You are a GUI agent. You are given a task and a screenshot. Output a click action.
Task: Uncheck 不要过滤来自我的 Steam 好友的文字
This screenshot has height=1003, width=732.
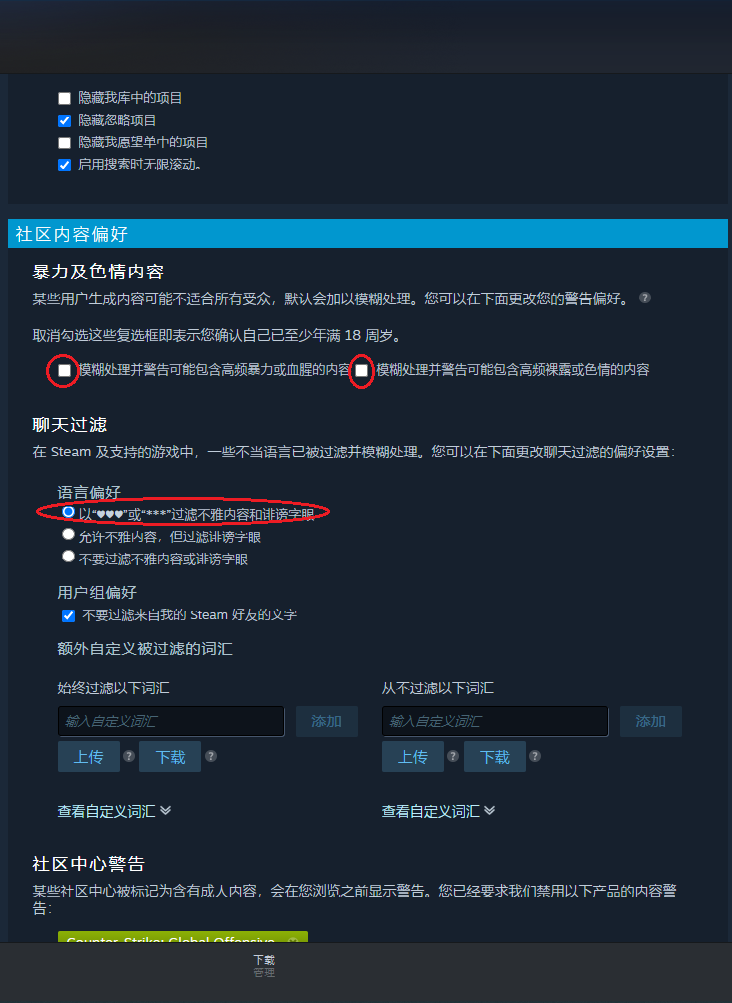[68, 615]
